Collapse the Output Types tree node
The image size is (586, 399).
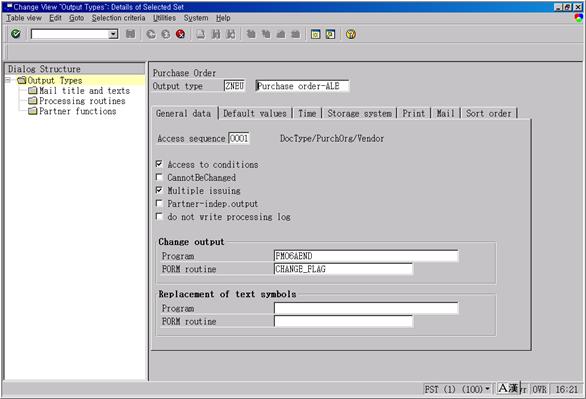point(8,80)
